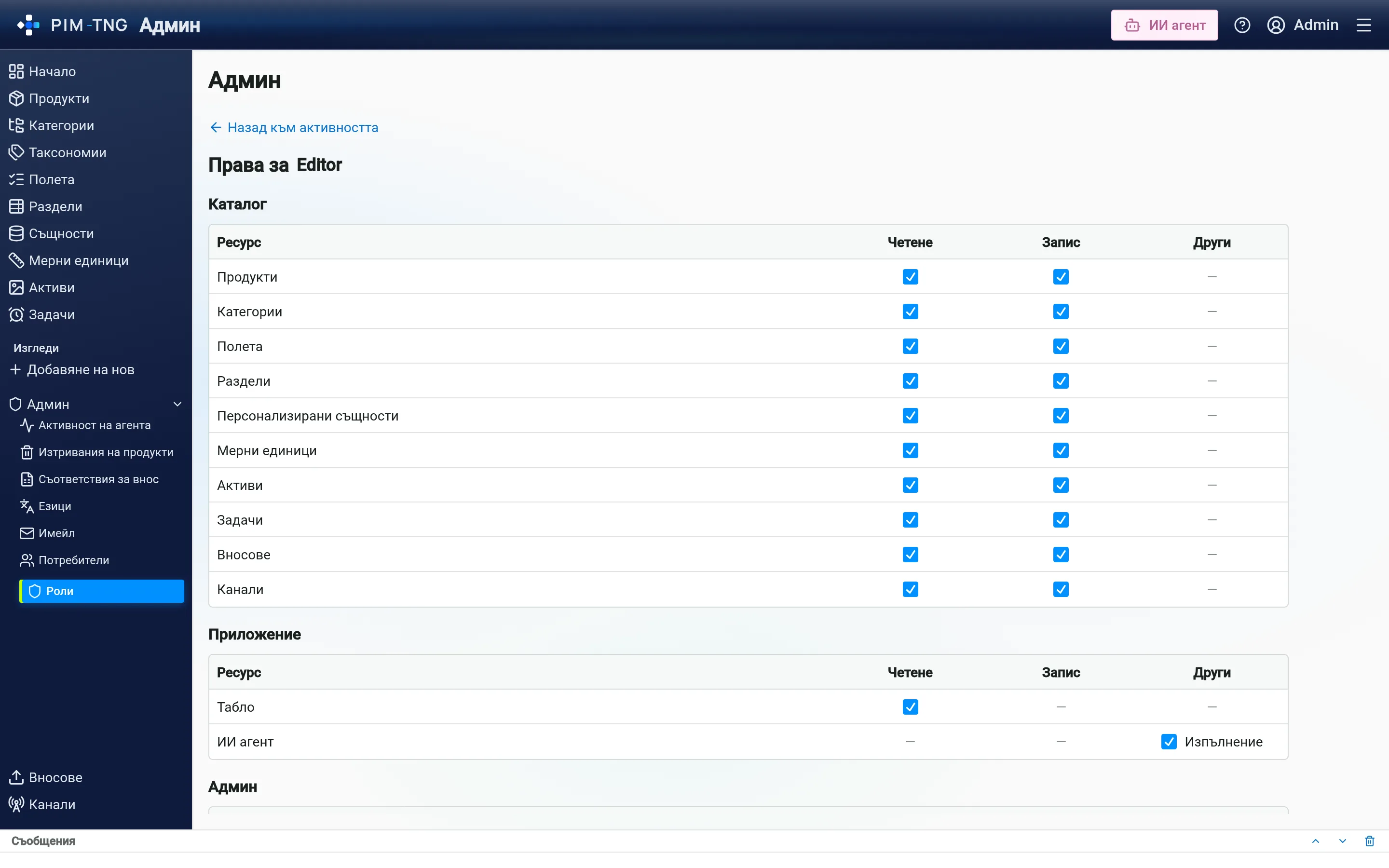
Task: Click the Задачи sidebar clock icon
Action: [16, 314]
